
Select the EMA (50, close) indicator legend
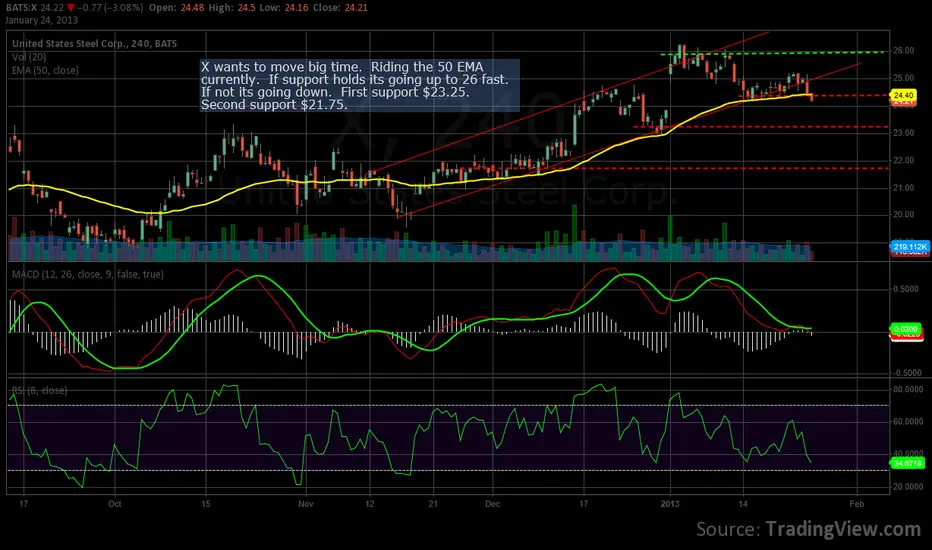(45, 70)
